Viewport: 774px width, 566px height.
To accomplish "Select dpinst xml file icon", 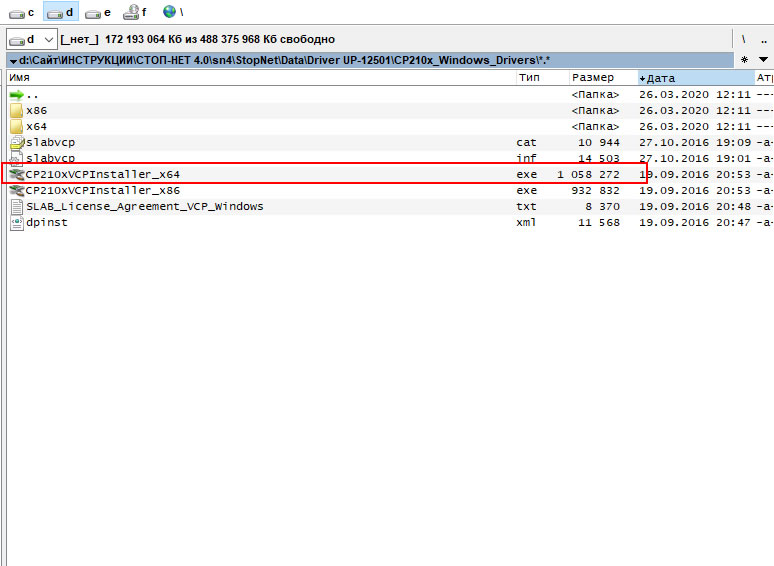I will 17,223.
